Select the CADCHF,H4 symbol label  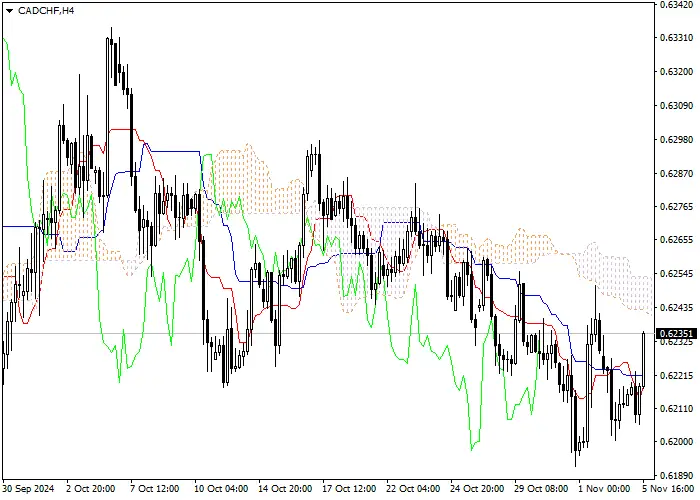46,11
